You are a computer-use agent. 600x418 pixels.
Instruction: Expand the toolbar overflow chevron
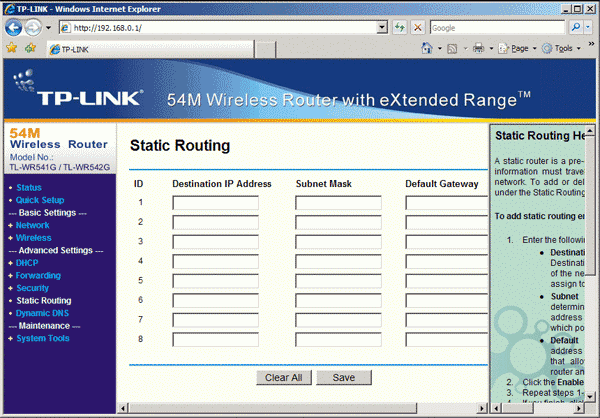591,45
